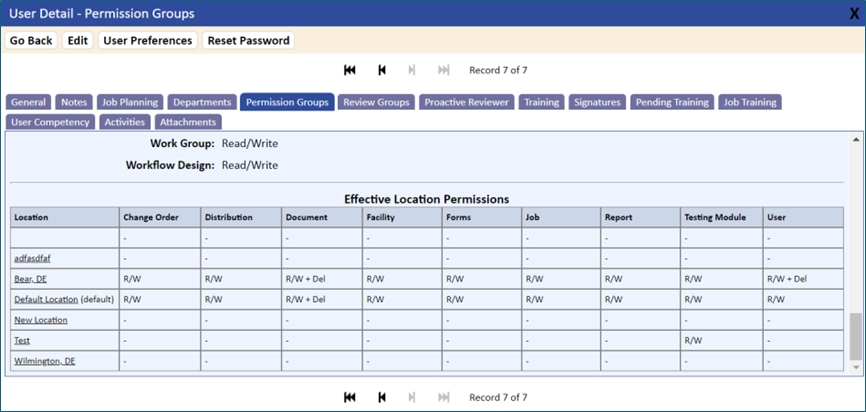Click the Go Back button
The image size is (866, 412).
pos(31,40)
